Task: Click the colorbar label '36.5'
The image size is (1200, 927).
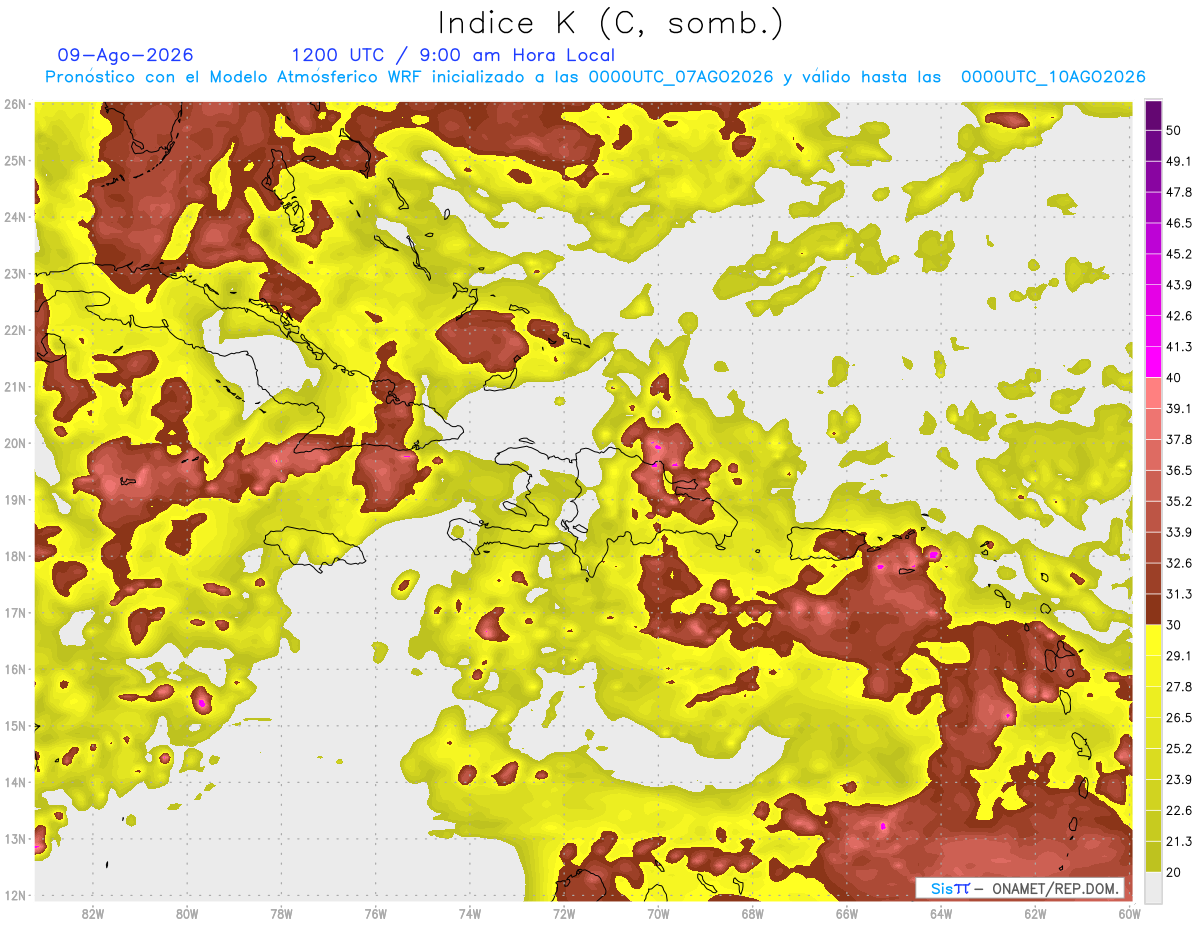Action: coord(1178,470)
